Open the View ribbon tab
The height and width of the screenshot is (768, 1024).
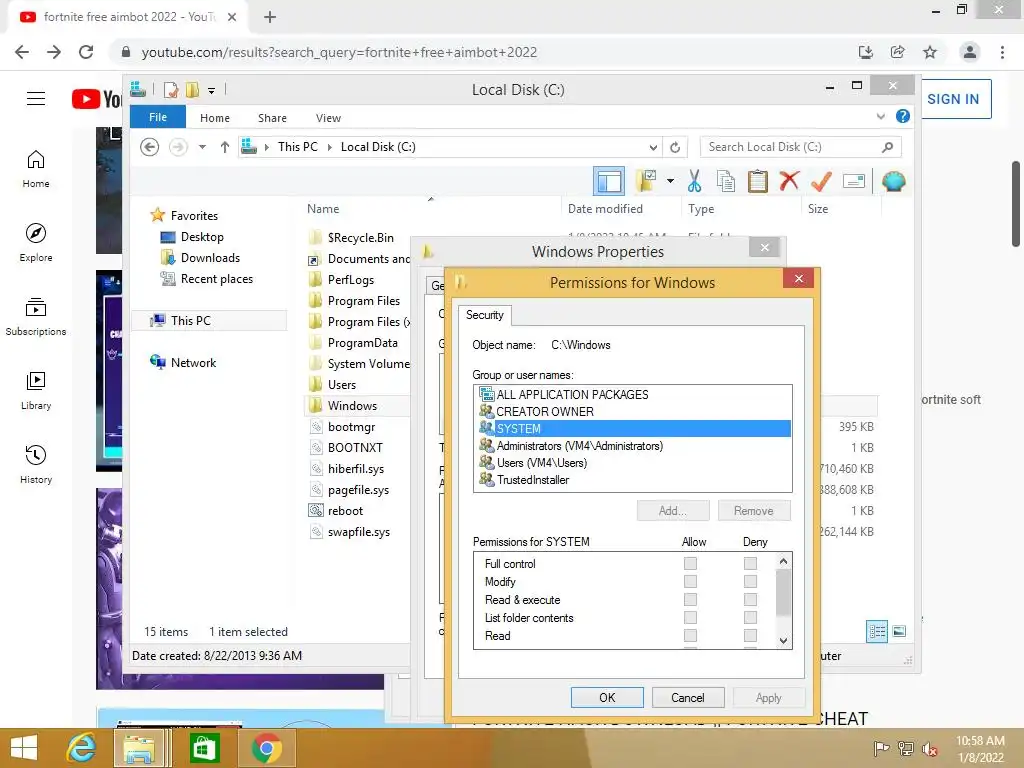328,118
